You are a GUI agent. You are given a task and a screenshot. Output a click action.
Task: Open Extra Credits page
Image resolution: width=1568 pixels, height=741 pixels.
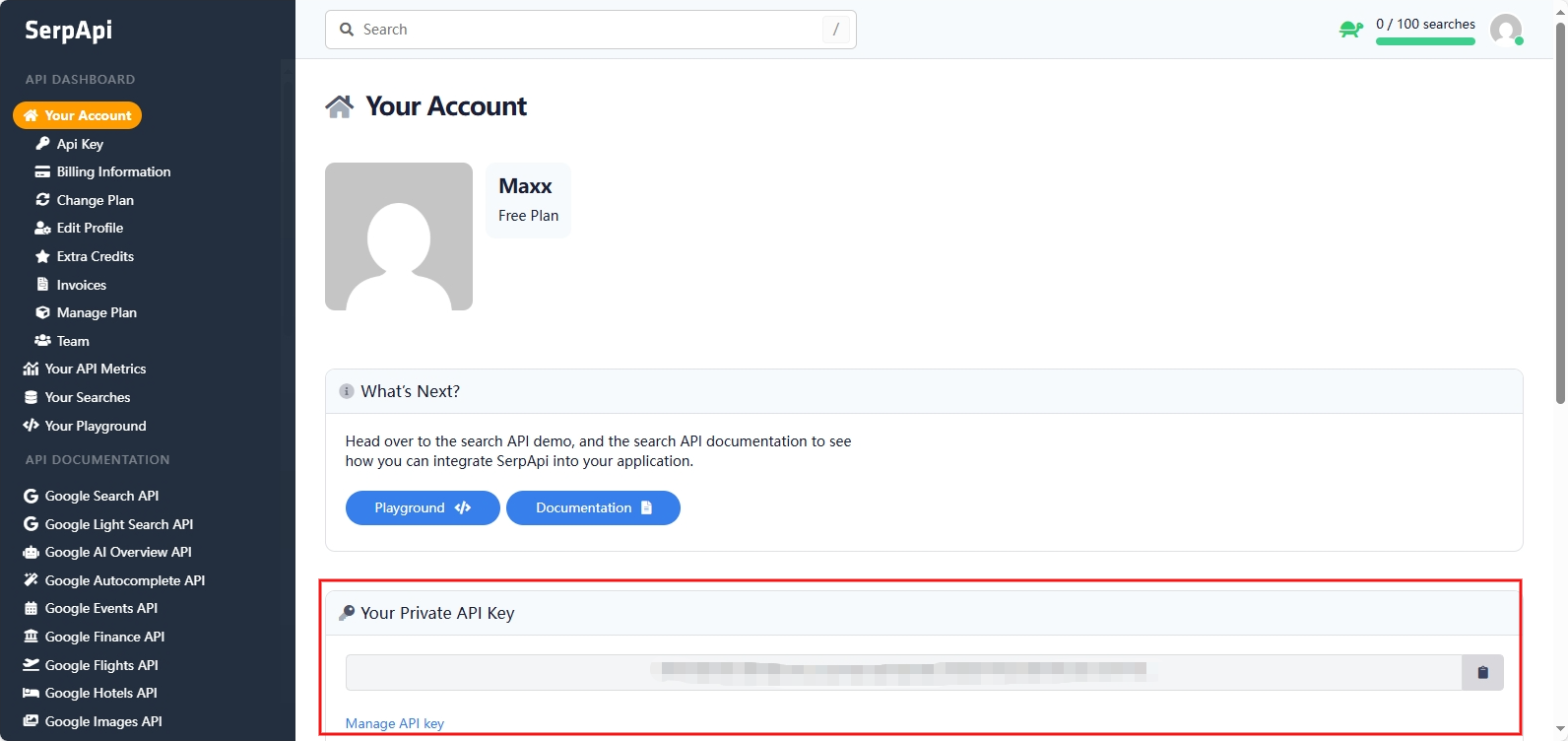pyautogui.click(x=95, y=256)
